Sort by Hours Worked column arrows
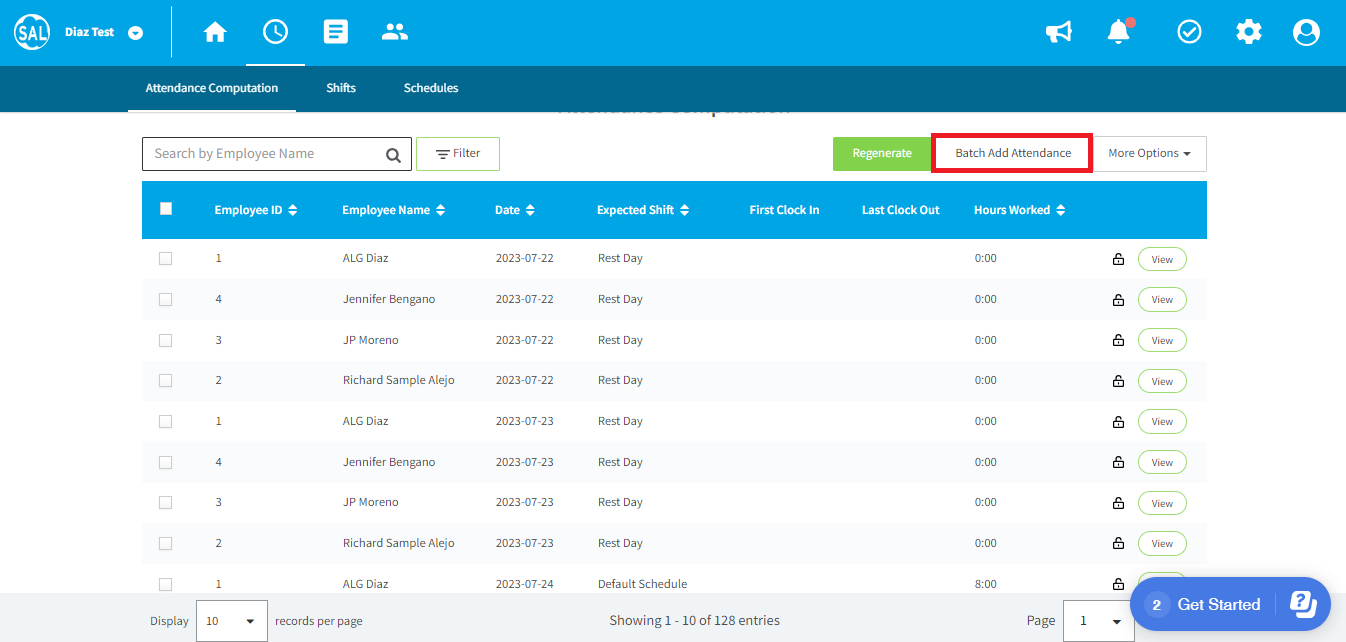 tap(1061, 210)
